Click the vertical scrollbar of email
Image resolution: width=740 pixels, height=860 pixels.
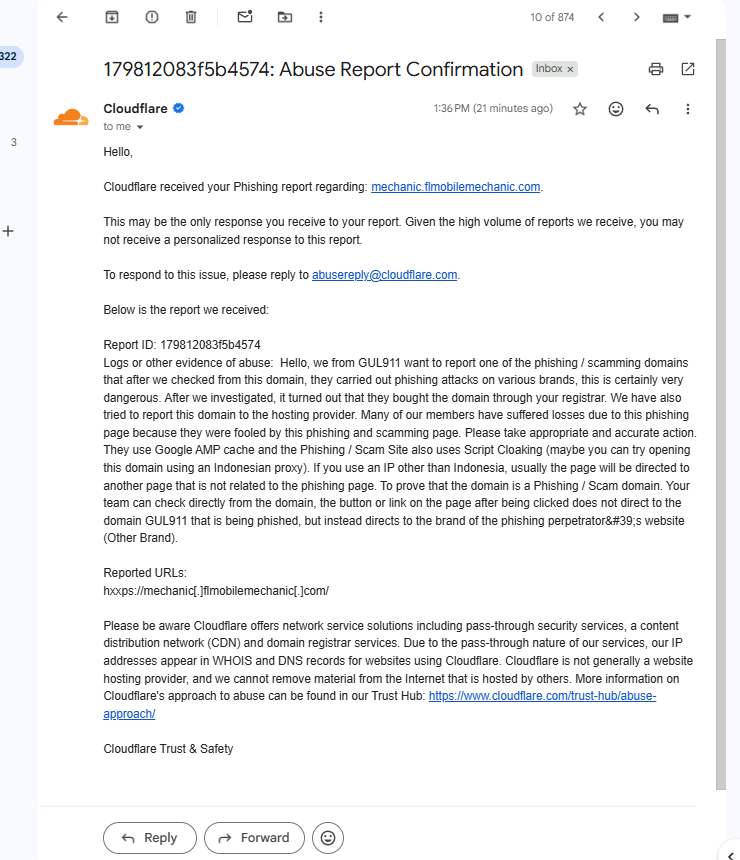click(721, 415)
